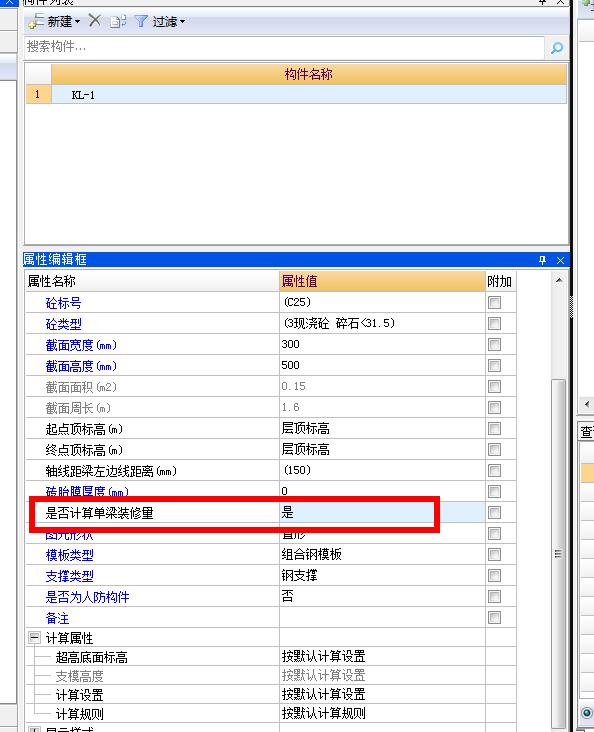Screen dimensions: 594x732
Task: Collapse the 计算属性 group
Action: [34, 638]
